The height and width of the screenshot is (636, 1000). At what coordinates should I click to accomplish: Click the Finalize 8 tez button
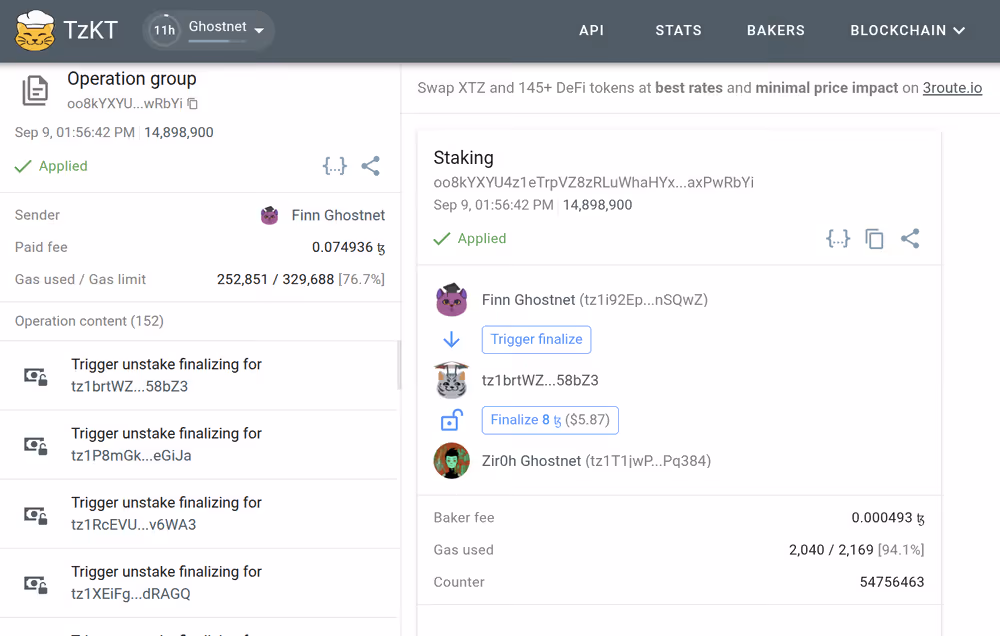pos(550,420)
